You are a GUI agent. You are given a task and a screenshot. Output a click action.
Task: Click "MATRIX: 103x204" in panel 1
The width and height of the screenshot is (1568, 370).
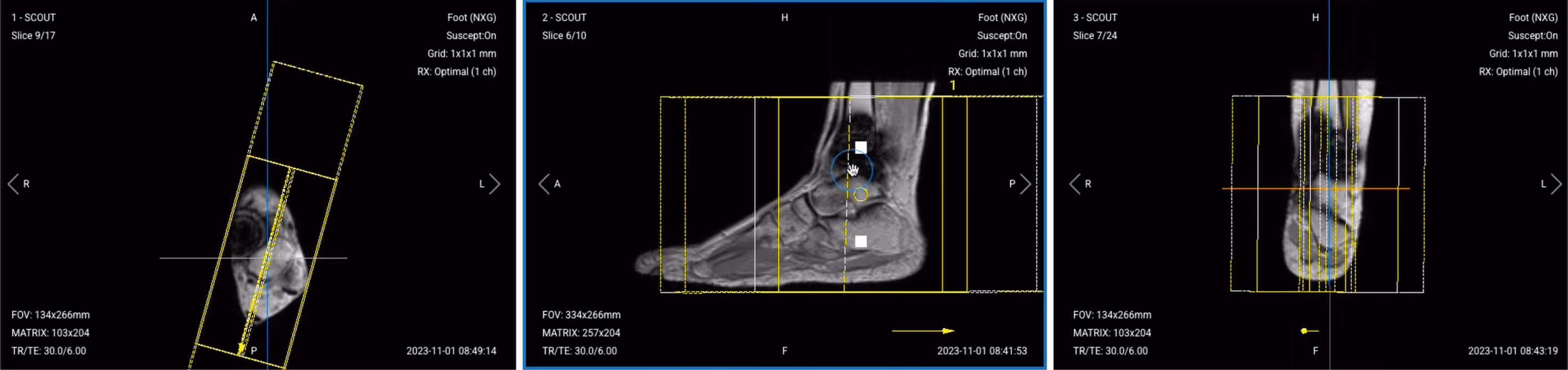point(51,333)
